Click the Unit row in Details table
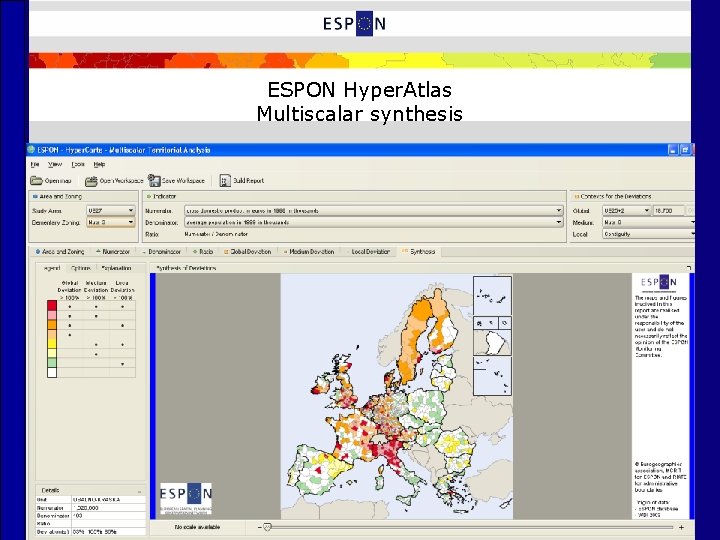720x540 pixels. [90, 500]
